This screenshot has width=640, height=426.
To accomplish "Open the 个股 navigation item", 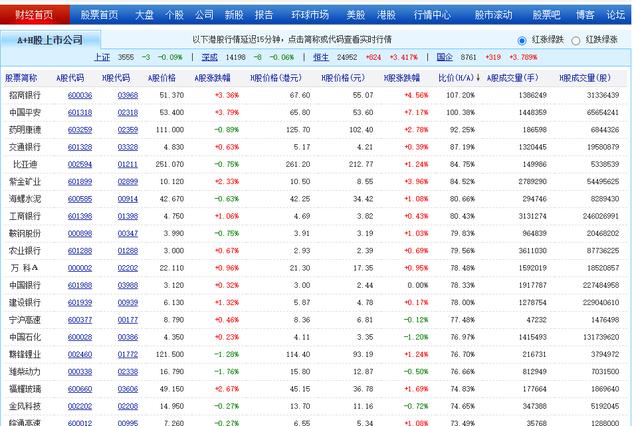I will tap(174, 15).
